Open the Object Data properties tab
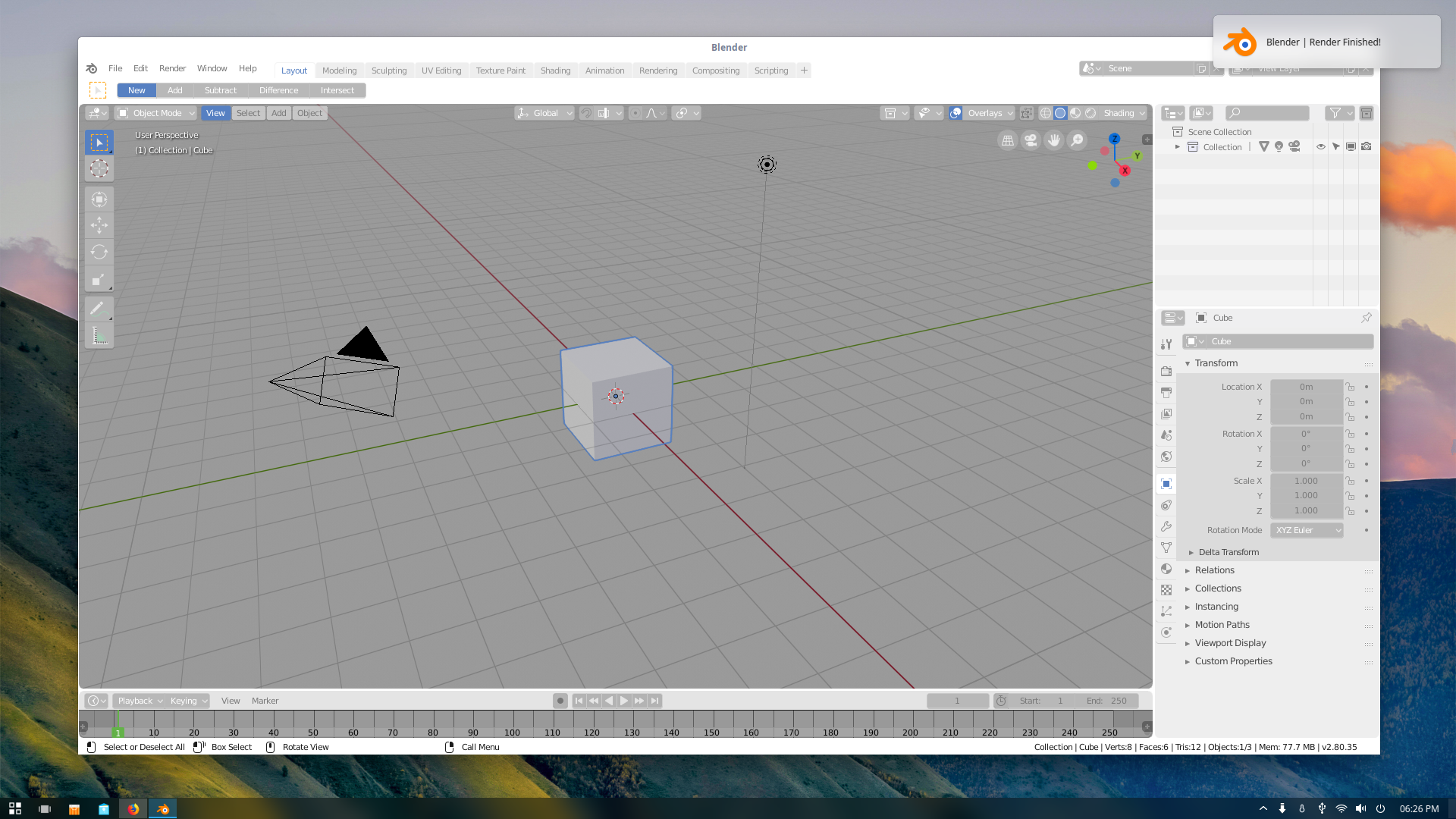 (1166, 548)
